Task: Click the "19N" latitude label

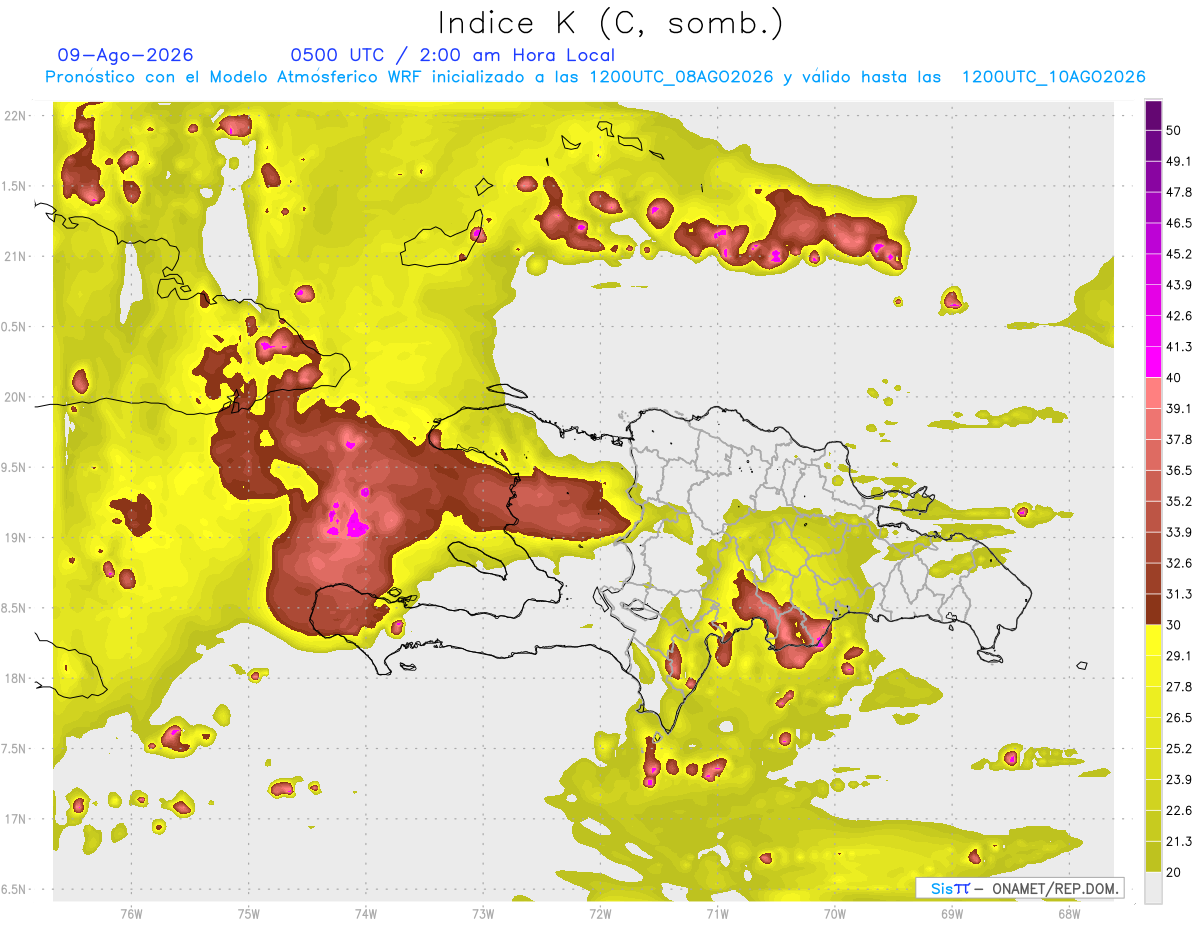Action: [x=16, y=538]
